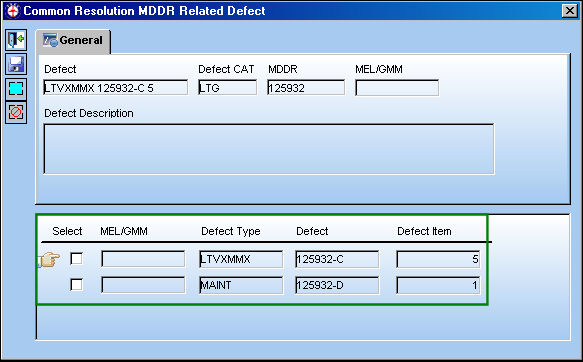Click the Defect column header in the grid
The height and width of the screenshot is (362, 583).
(312, 231)
